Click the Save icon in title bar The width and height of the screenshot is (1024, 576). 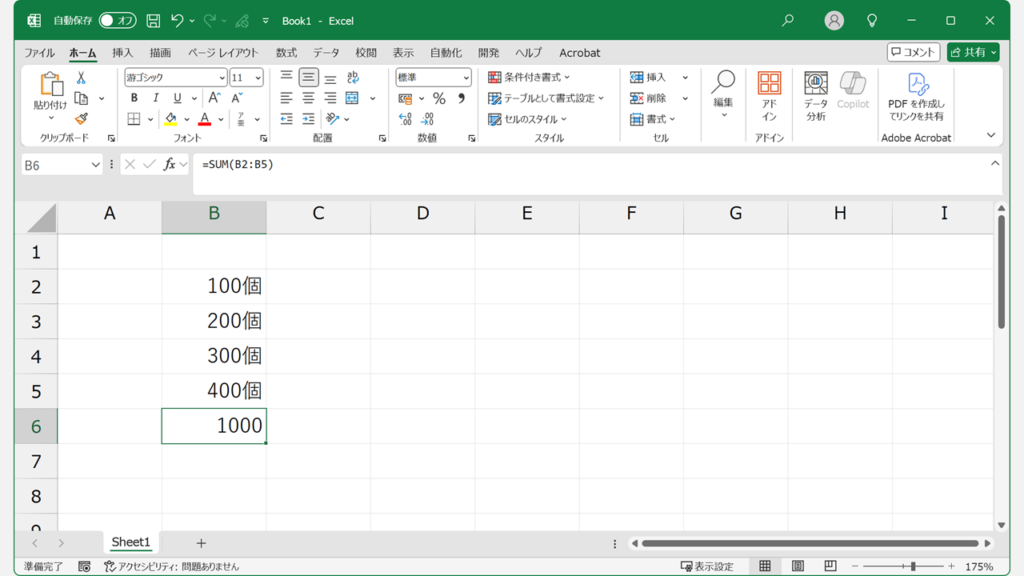coord(153,21)
